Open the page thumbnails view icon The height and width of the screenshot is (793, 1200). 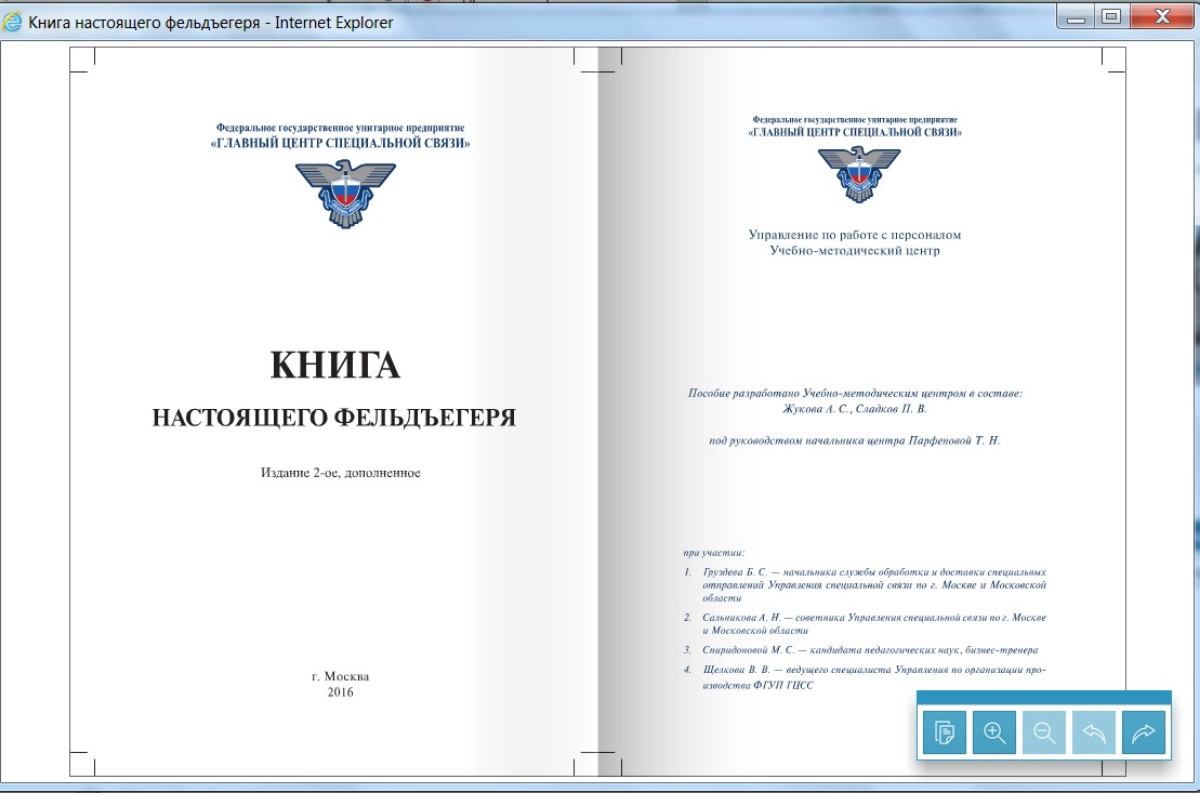(x=945, y=733)
